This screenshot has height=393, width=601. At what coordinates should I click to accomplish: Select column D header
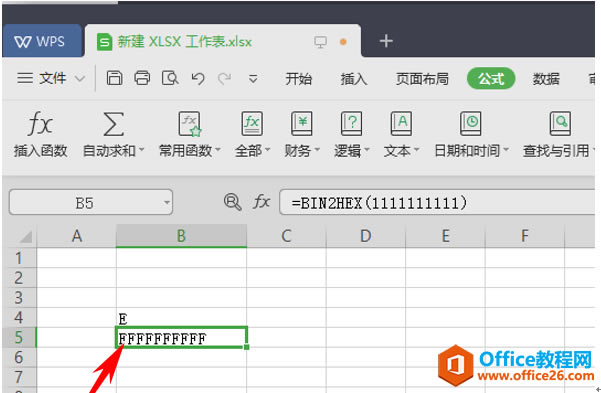pos(366,236)
